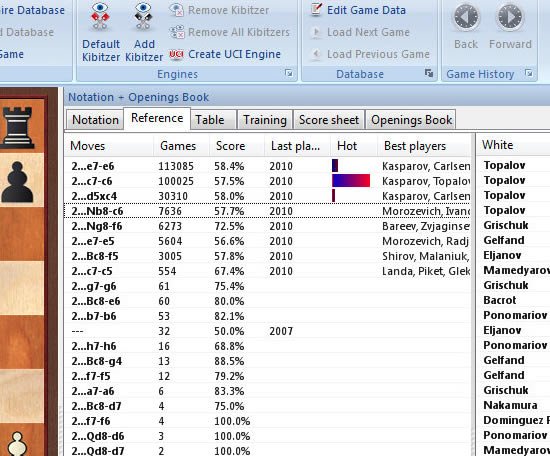This screenshot has width=550, height=456.
Task: Click the Add Kibitzer icon
Action: click(143, 17)
